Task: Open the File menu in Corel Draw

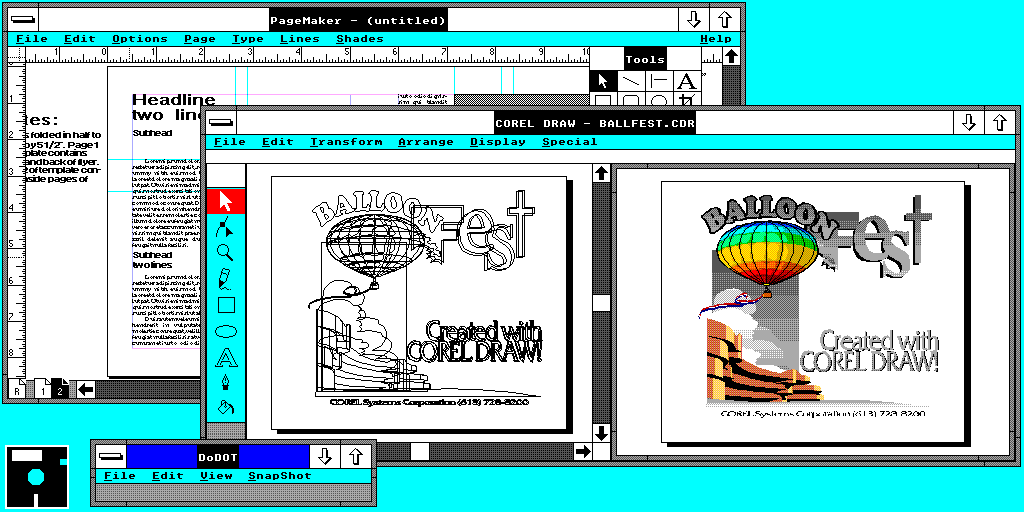Action: click(230, 142)
